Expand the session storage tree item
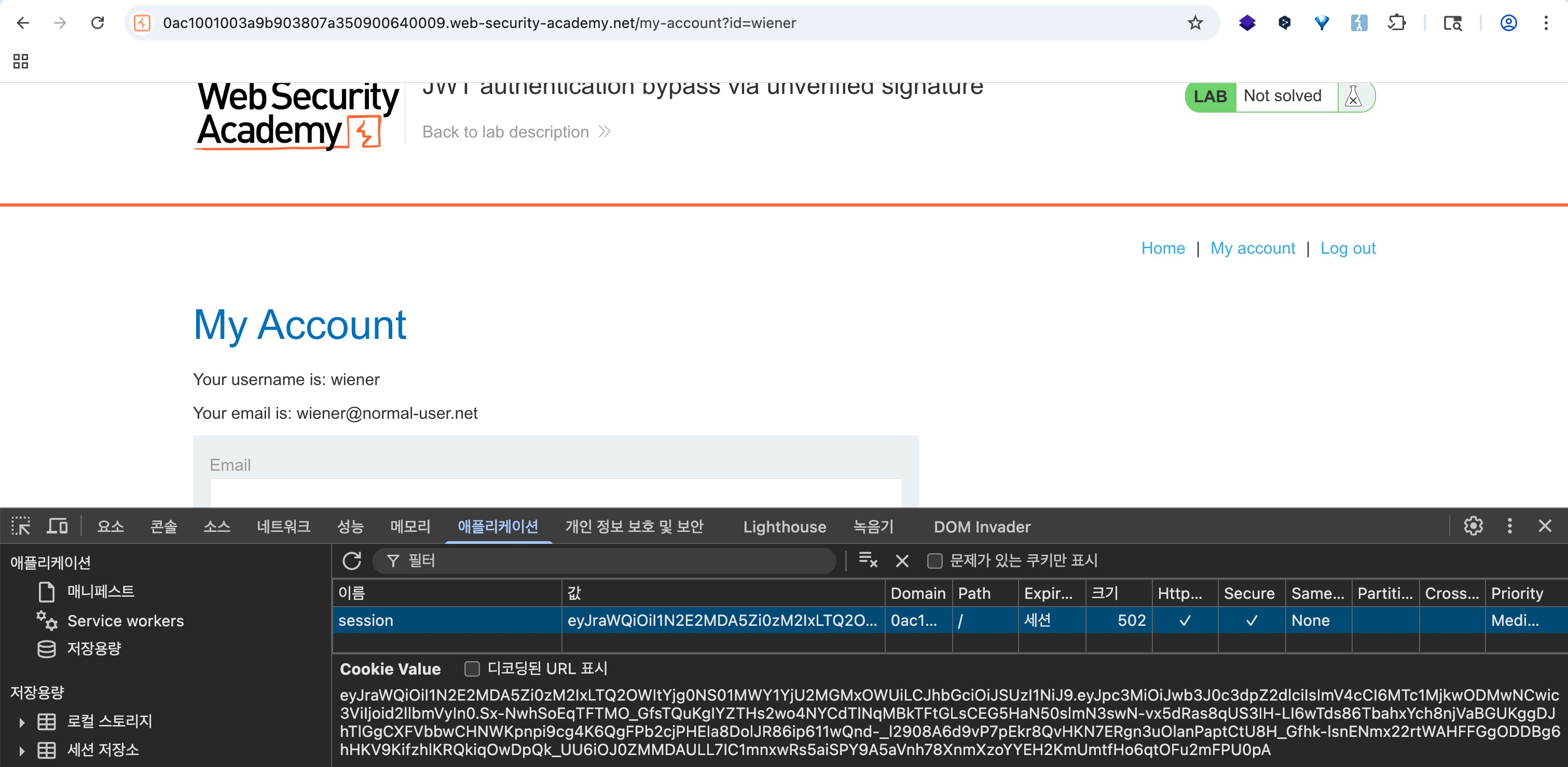1568x767 pixels. click(22, 750)
